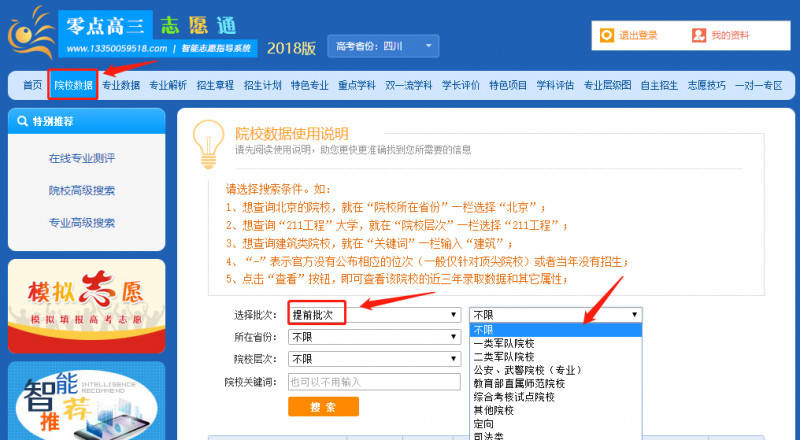This screenshot has width=800, height=440.
Task: Select 综合考核试点院校 option
Action: pos(514,397)
